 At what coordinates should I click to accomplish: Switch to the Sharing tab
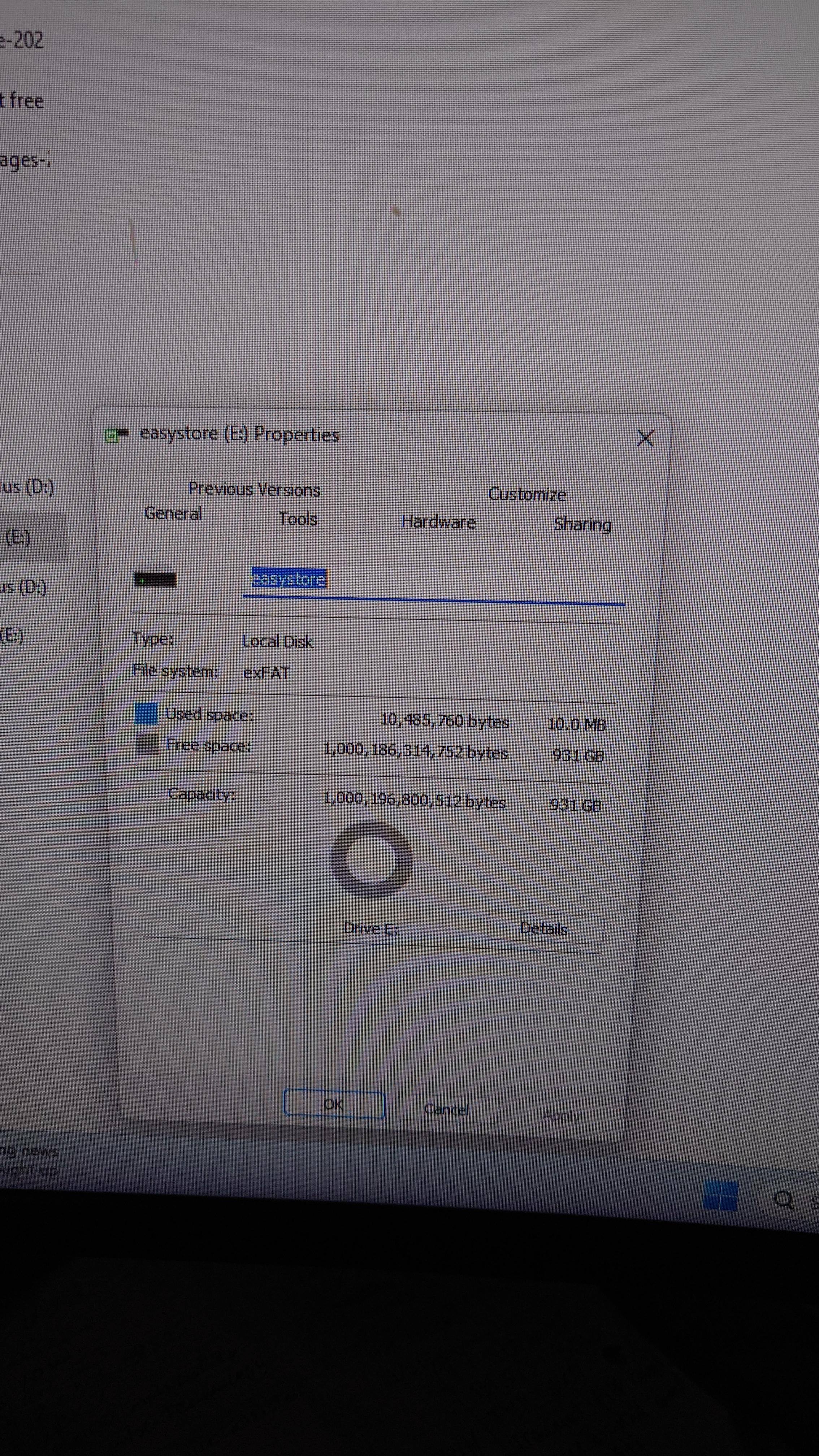pos(582,525)
